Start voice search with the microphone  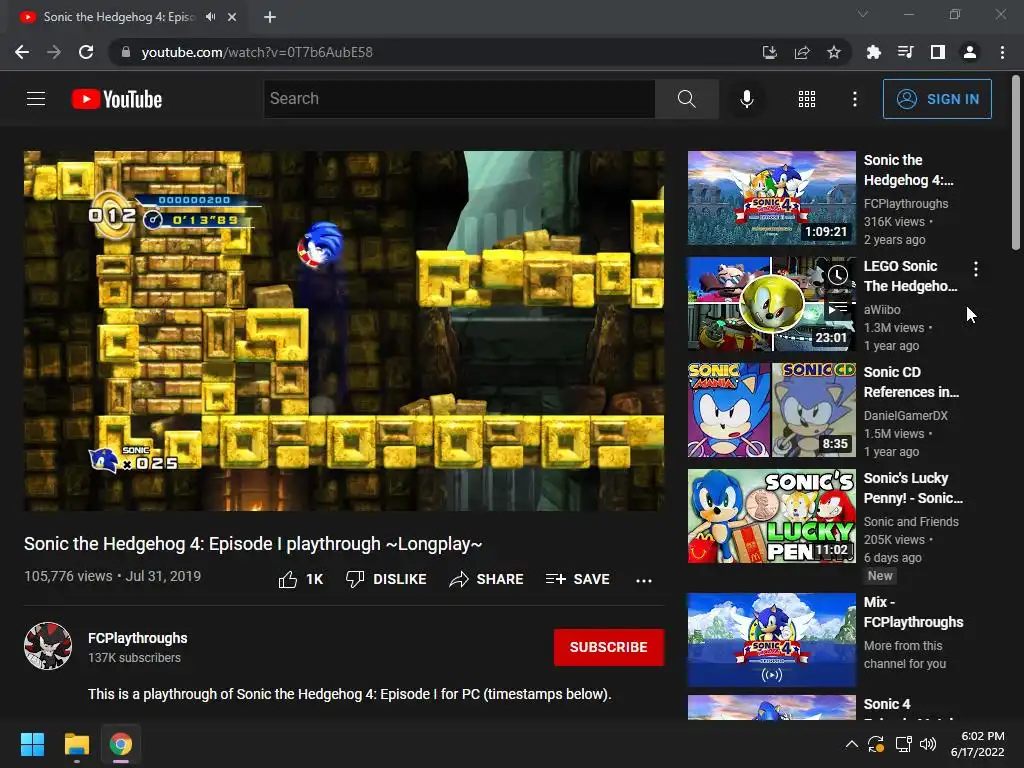(746, 99)
